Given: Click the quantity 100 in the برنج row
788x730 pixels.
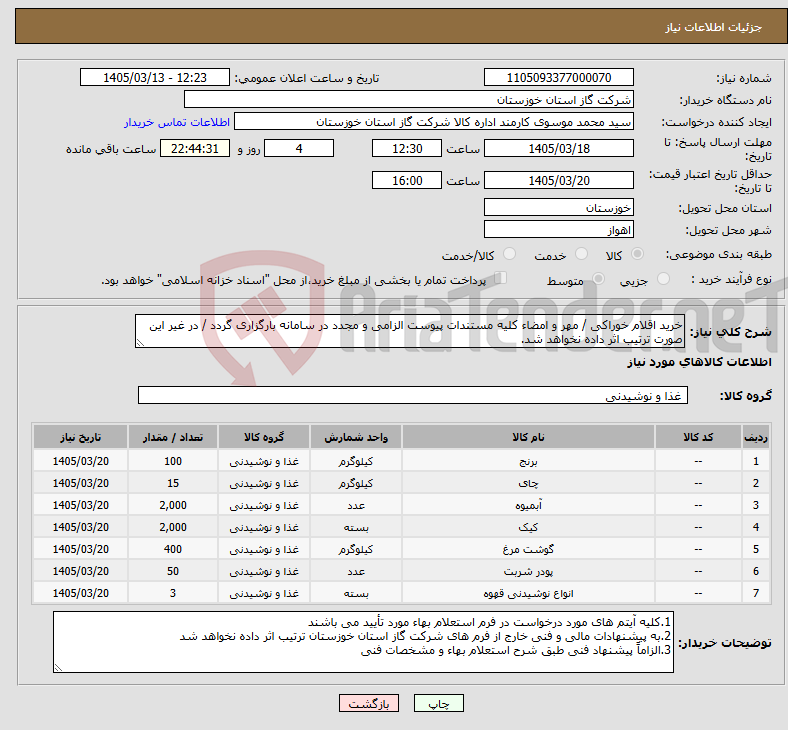Looking at the screenshot, I should 173,461.
